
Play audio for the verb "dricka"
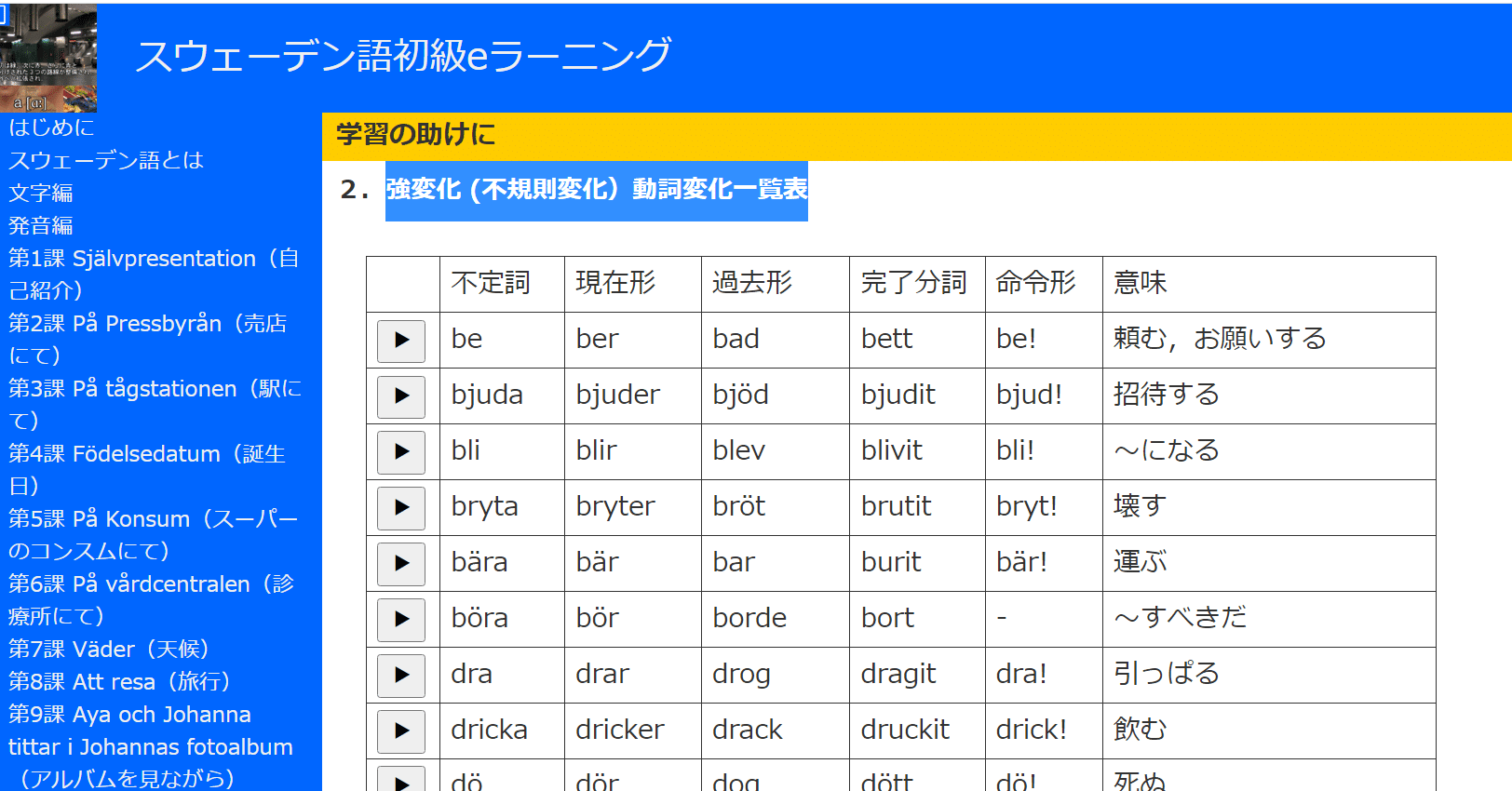pyautogui.click(x=401, y=731)
